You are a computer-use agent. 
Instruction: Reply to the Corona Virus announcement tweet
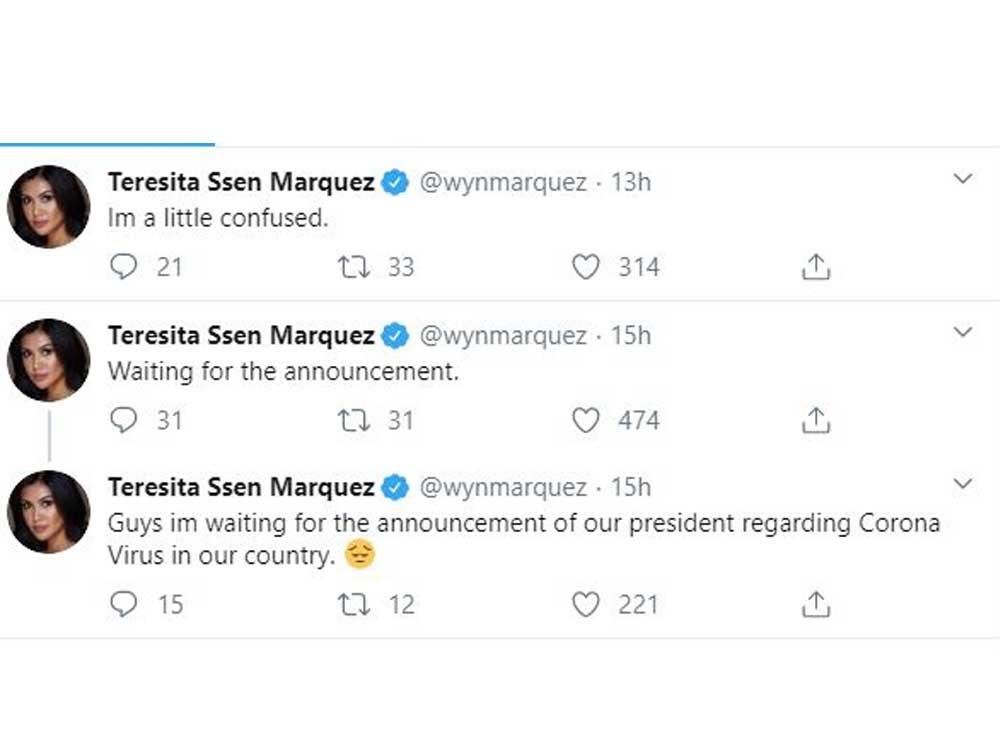coord(122,604)
